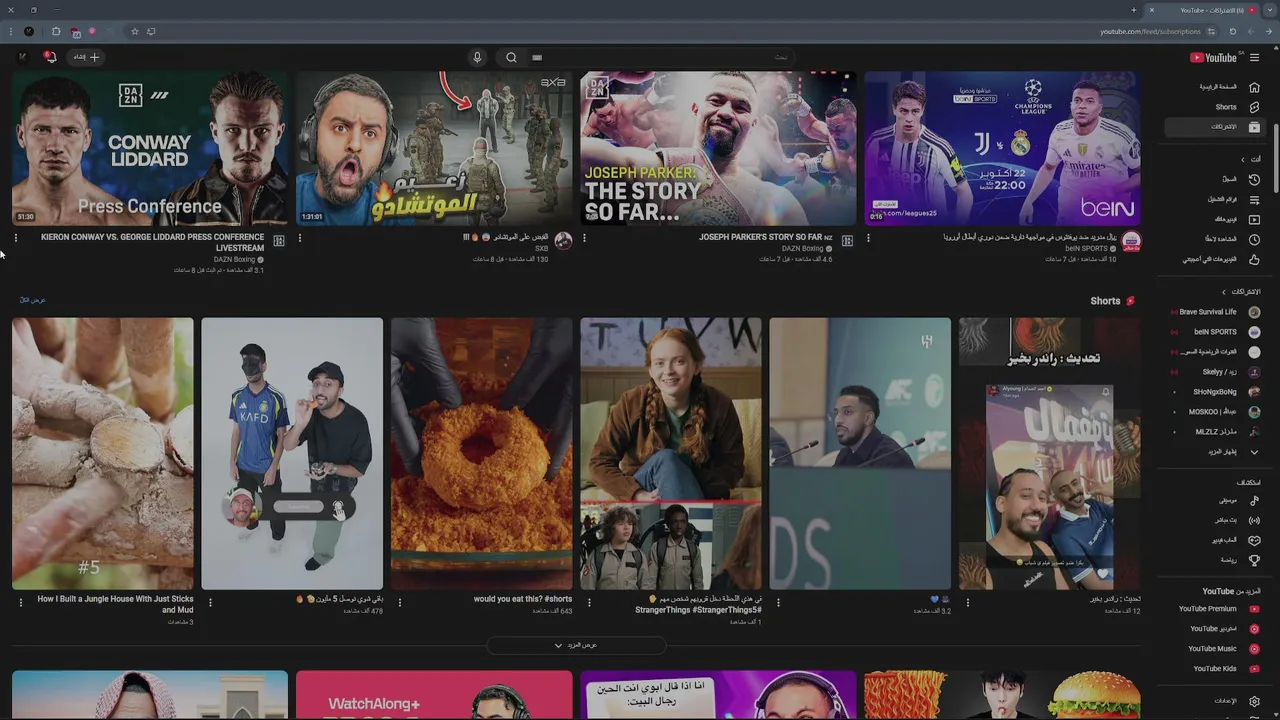Play the Joseph Parker story thumbnail
The width and height of the screenshot is (1280, 720).
pyautogui.click(x=718, y=148)
